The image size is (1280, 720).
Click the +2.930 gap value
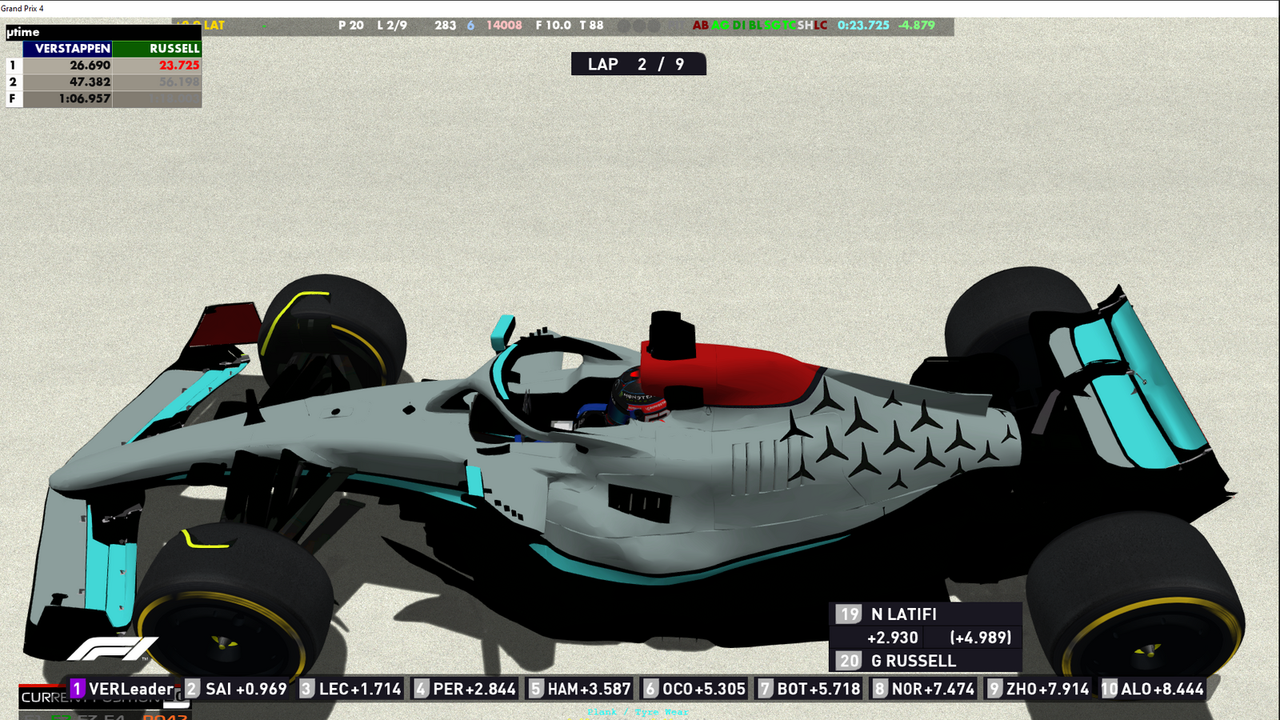pos(892,638)
